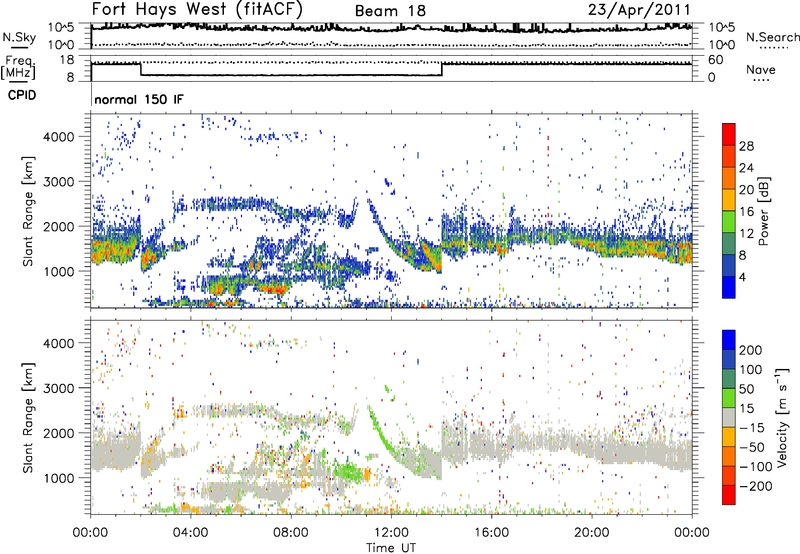Click the date '23/Apr/2011'
800x554 pixels.
pyautogui.click(x=639, y=10)
